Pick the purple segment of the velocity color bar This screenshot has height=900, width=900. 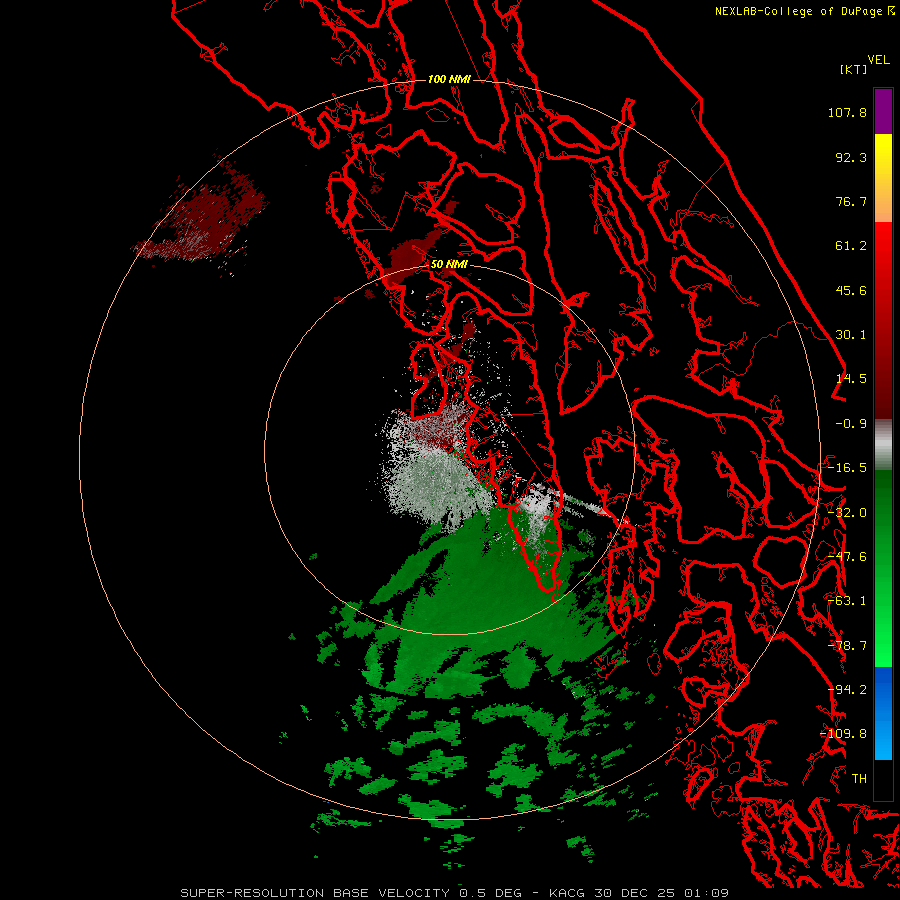pos(883,111)
